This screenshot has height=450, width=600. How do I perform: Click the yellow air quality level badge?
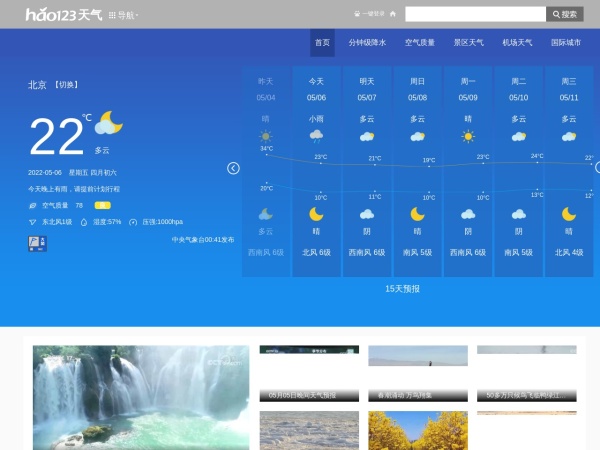(x=102, y=205)
